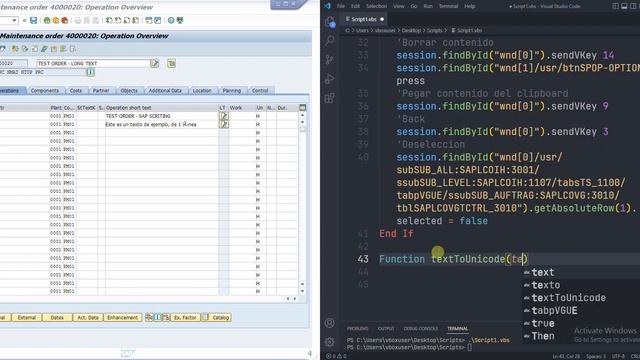
Task: Click the pencil-edit icon in SAP application toolbar
Action: coord(44,49)
